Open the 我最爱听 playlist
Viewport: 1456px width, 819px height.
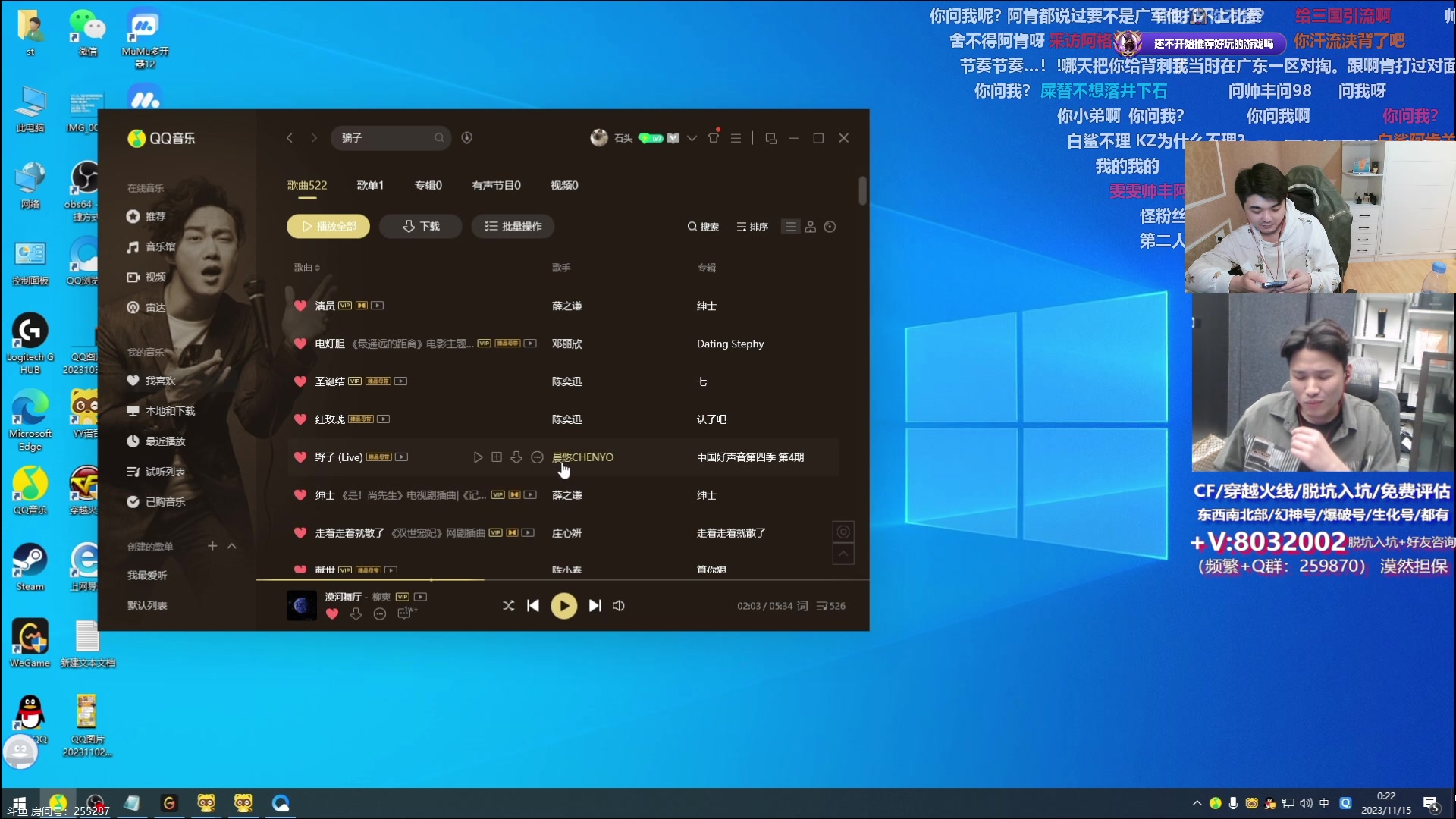tap(147, 576)
